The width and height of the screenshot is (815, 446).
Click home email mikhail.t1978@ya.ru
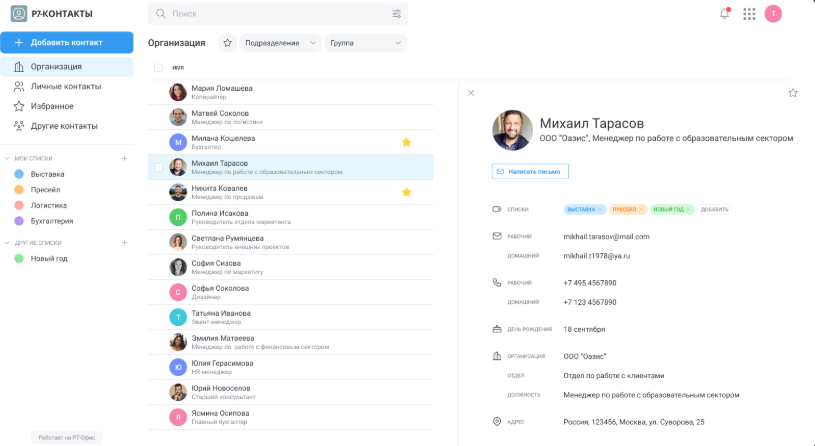click(597, 256)
